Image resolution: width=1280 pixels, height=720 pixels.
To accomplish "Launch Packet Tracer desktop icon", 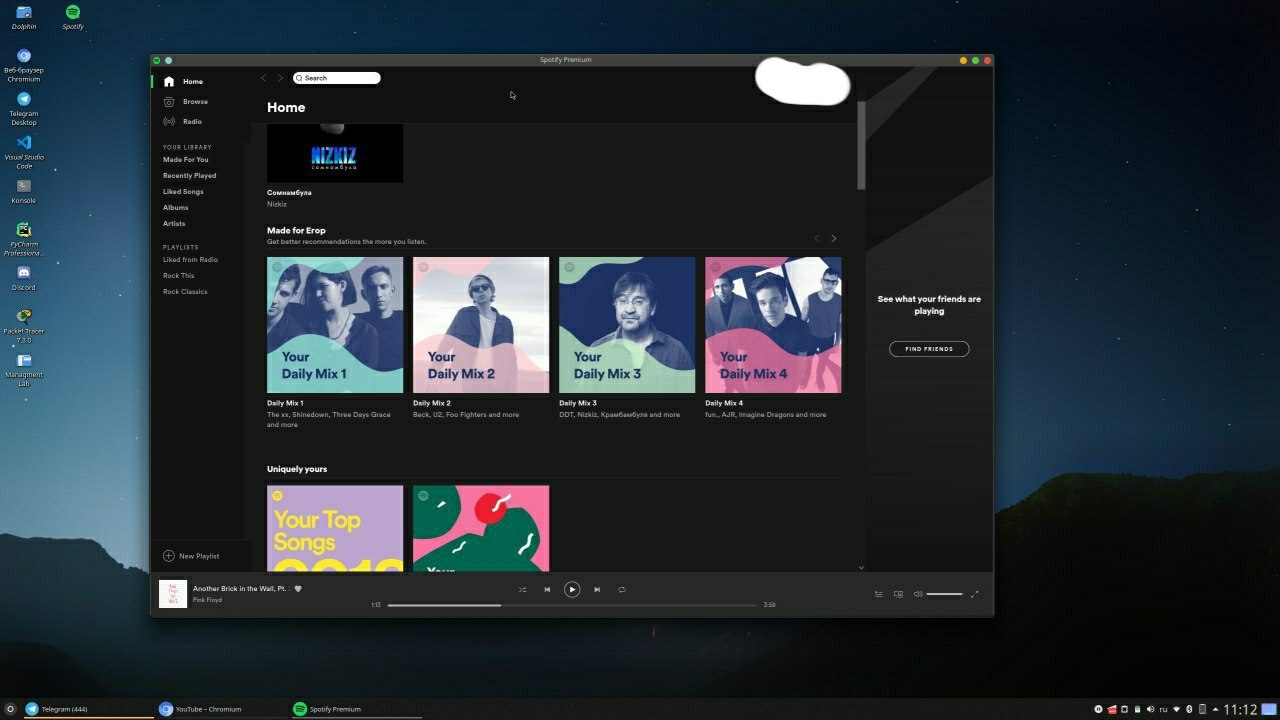I will 24,326.
